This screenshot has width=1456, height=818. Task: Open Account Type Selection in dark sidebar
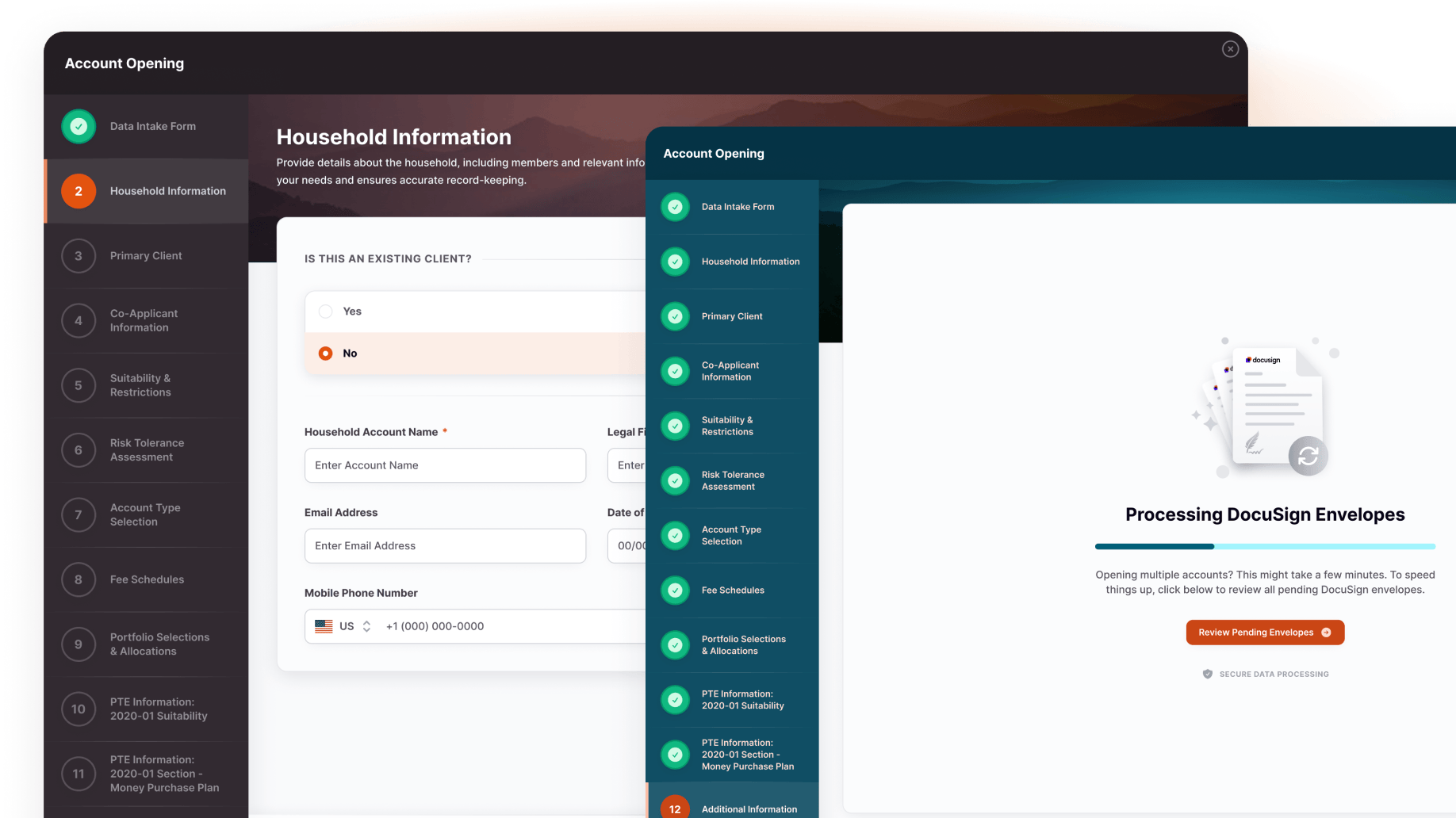(145, 514)
